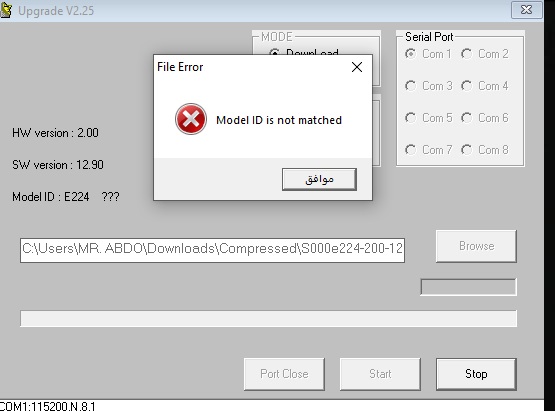Select the Download mode radio button
Image resolution: width=555 pixels, height=411 pixels.
(274, 52)
